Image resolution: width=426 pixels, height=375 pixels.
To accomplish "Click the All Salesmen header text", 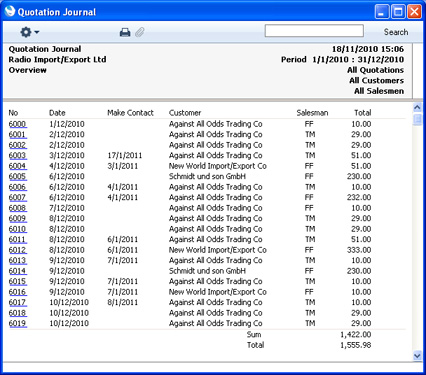I will [x=379, y=91].
